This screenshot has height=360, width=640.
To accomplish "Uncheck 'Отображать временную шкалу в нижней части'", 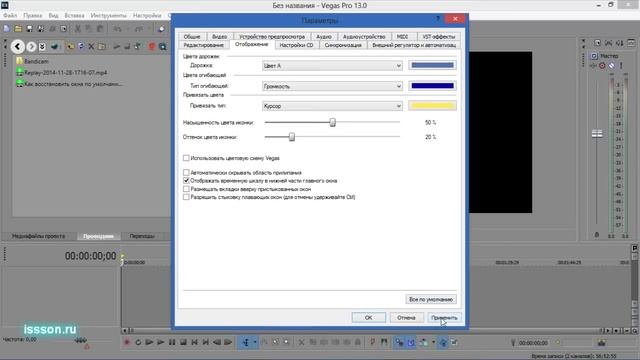I will tap(186, 180).
